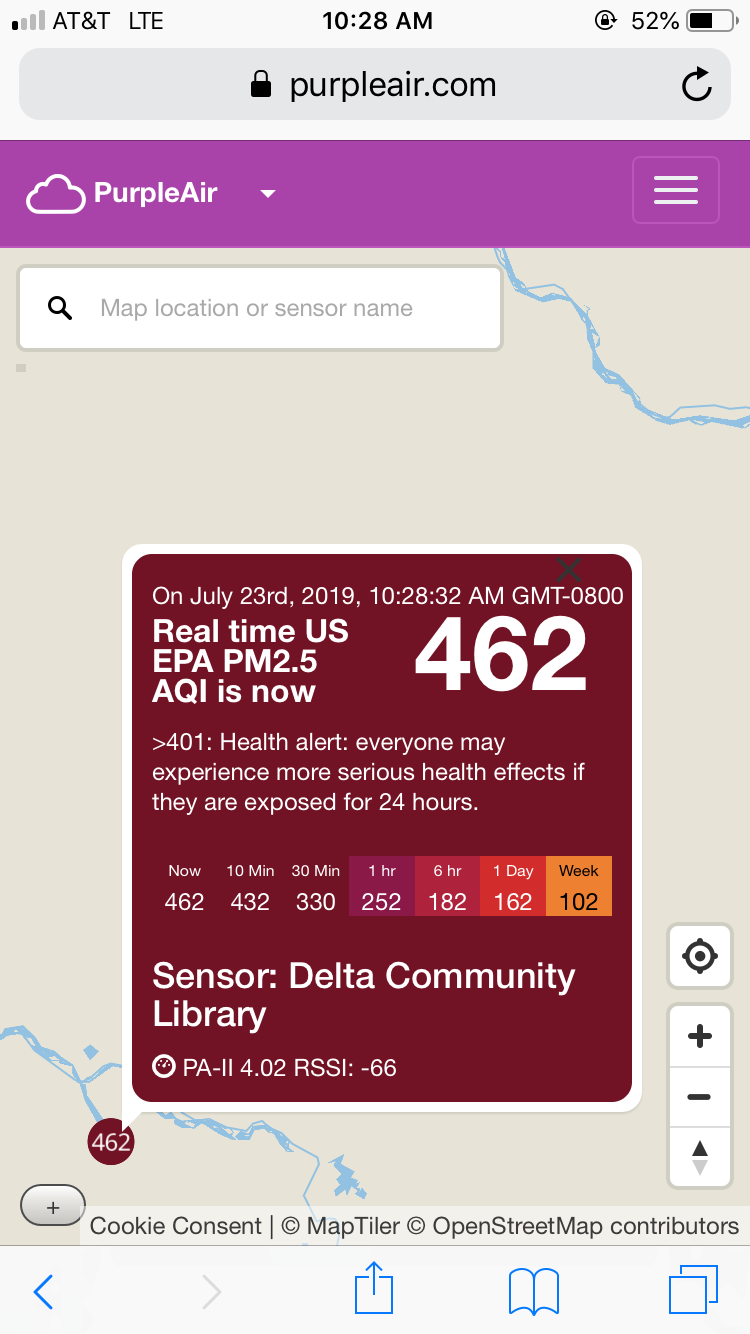The width and height of the screenshot is (750, 1334).
Task: Reload the page with the refresh icon
Action: [x=697, y=85]
